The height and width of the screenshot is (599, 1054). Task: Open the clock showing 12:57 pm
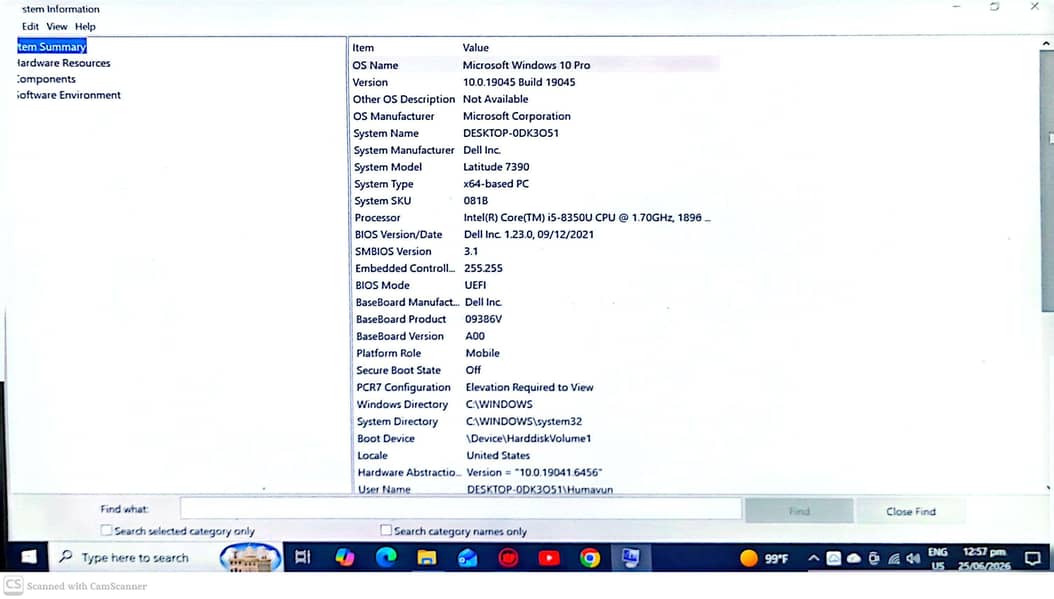[985, 558]
